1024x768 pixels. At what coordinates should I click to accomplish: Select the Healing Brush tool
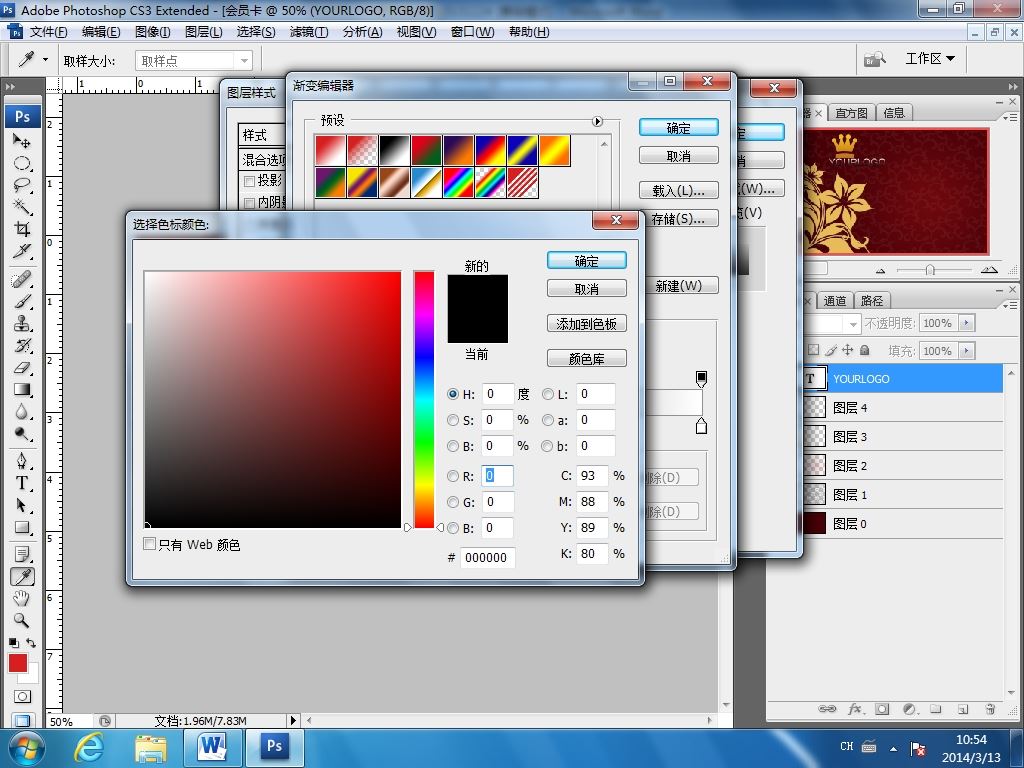(x=22, y=280)
